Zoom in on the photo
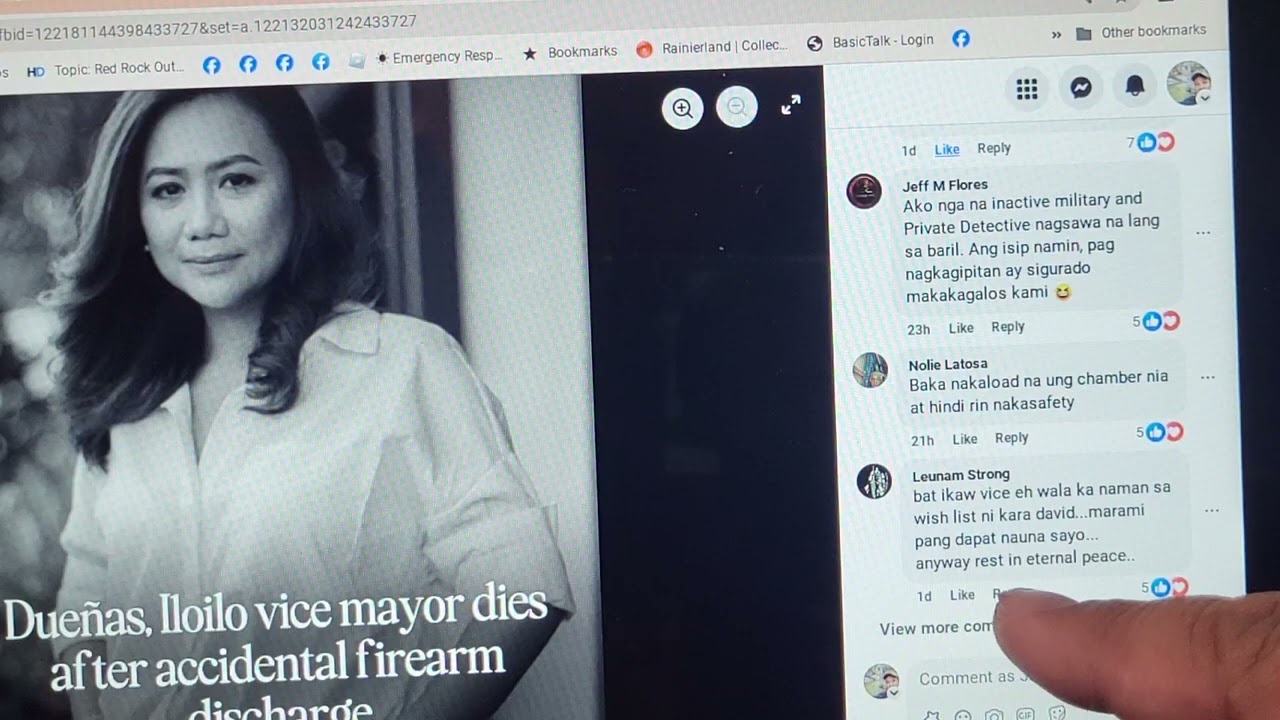The height and width of the screenshot is (720, 1280). [683, 108]
